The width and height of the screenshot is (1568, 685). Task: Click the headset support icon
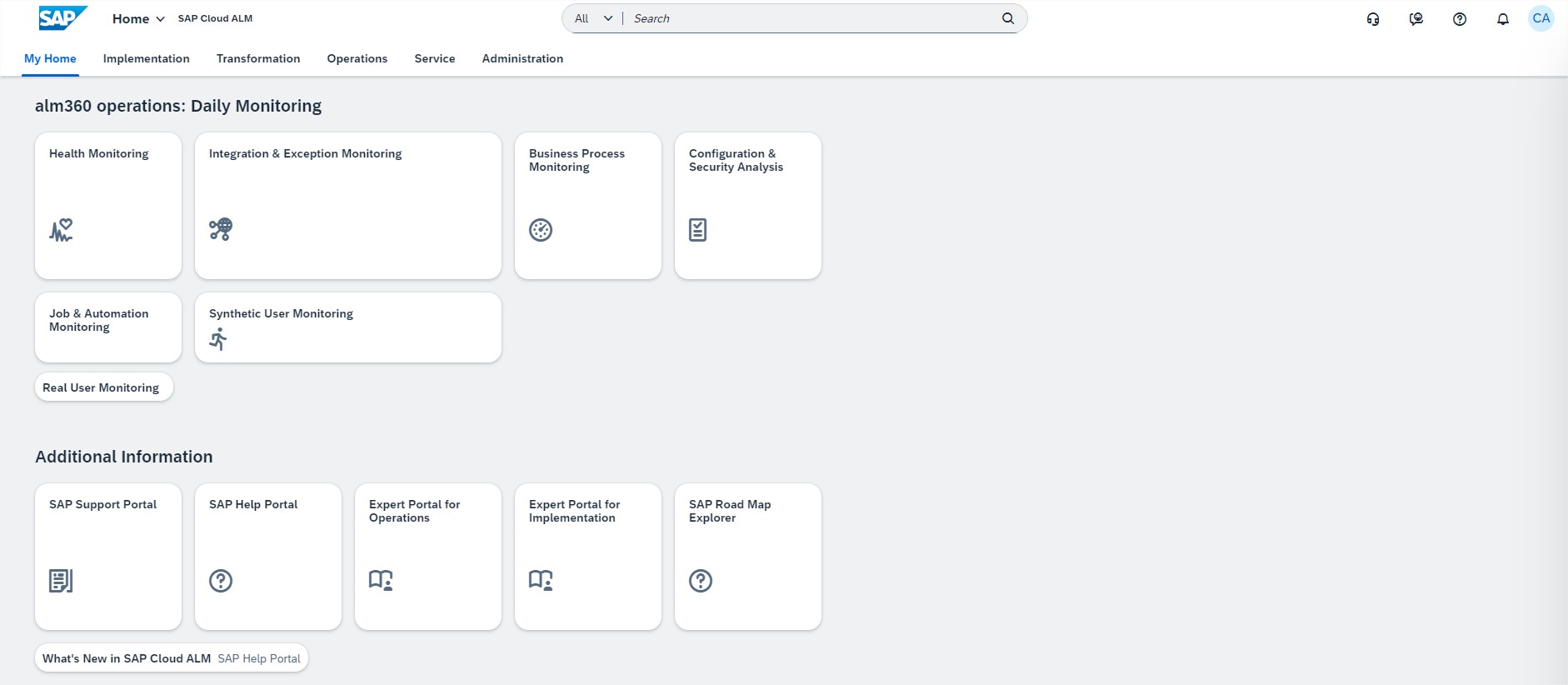[x=1372, y=19]
